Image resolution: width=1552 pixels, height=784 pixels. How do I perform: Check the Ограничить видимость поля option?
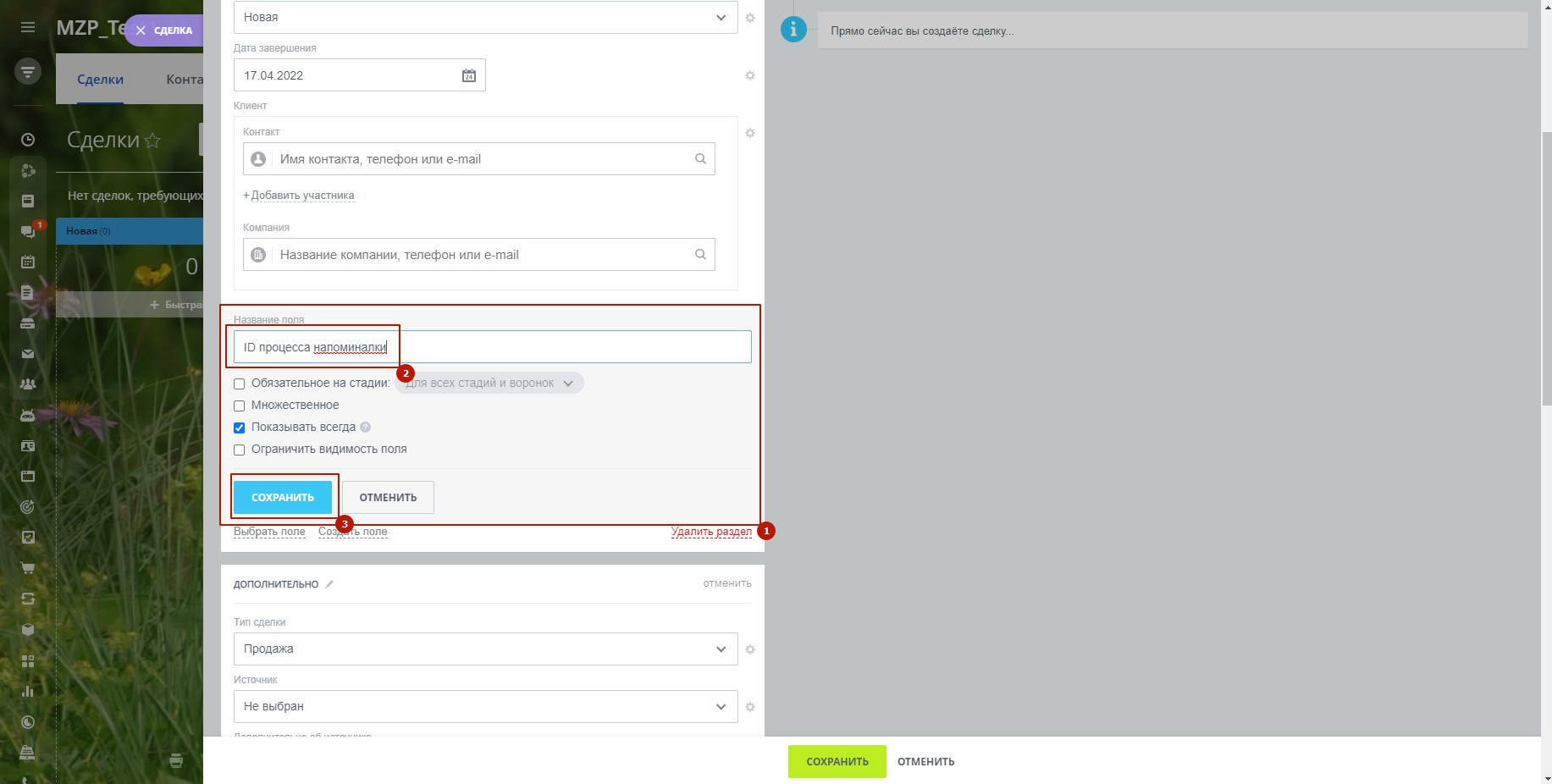(240, 450)
